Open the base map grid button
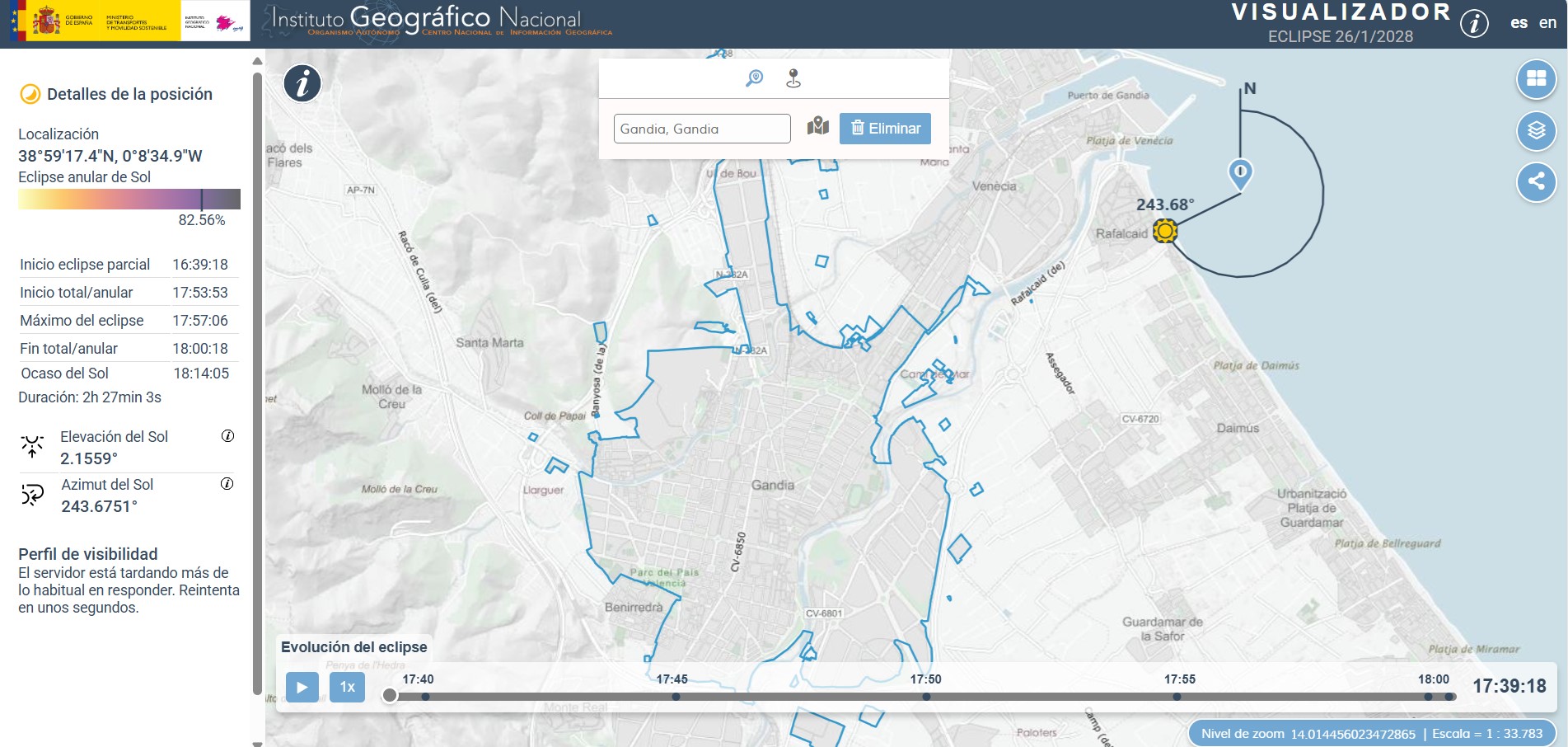 click(x=1536, y=78)
